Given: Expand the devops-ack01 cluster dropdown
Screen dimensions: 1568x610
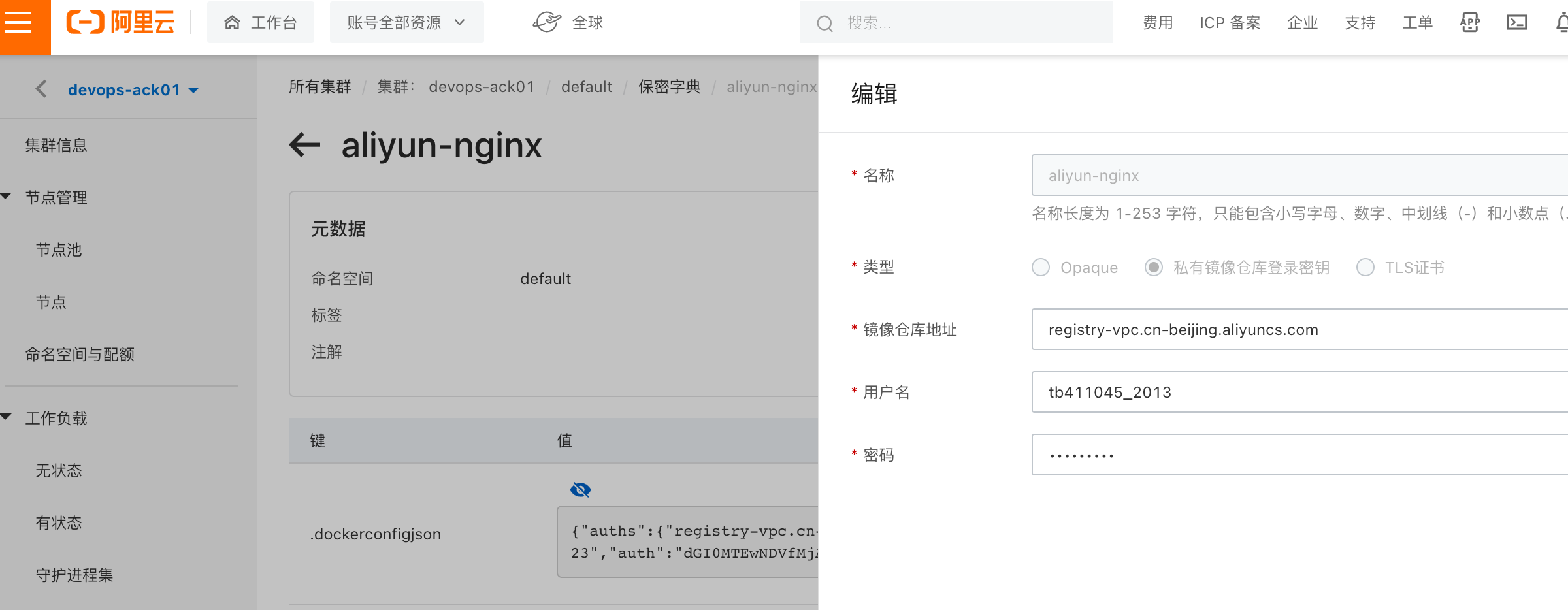Looking at the screenshot, I should coord(193,90).
